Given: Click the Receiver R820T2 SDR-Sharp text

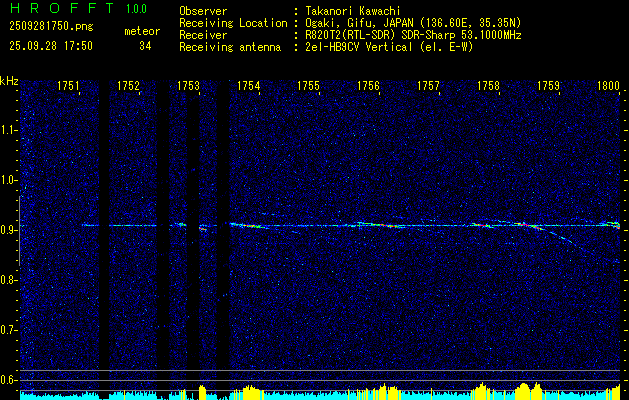Looking at the screenshot, I should point(413,35).
